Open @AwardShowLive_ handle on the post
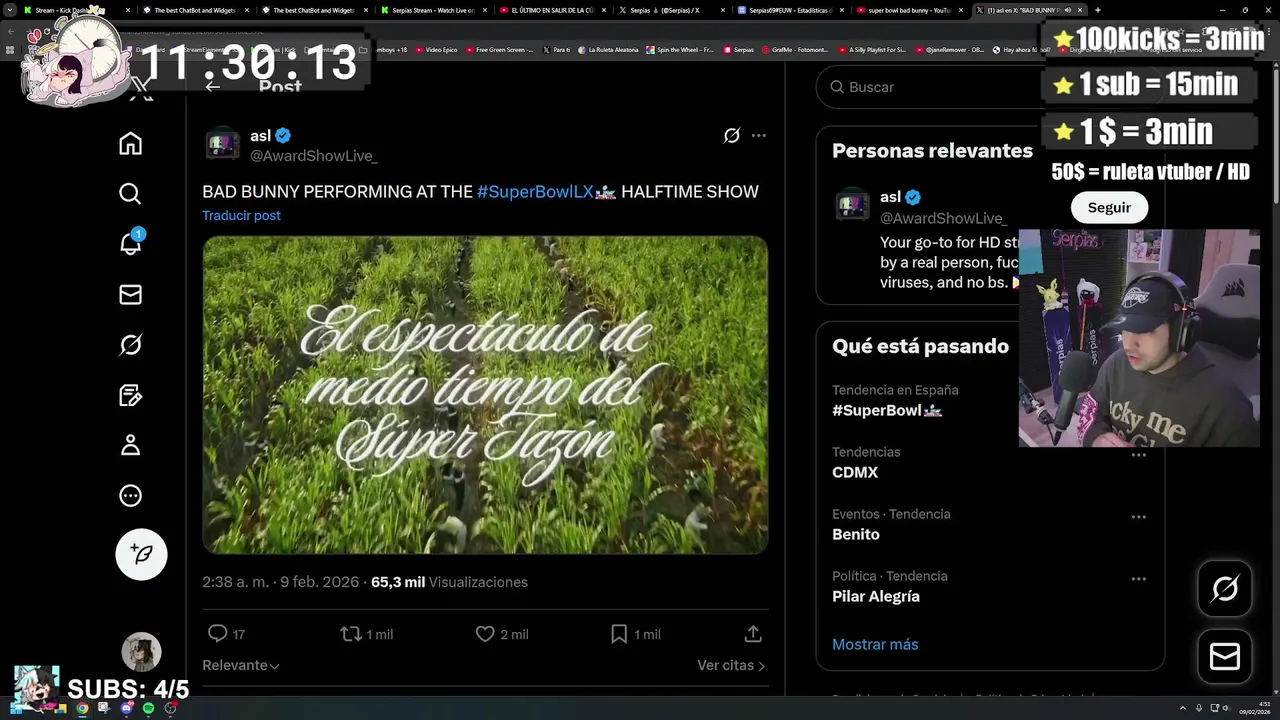Screen dimensions: 1280x720 (313, 155)
